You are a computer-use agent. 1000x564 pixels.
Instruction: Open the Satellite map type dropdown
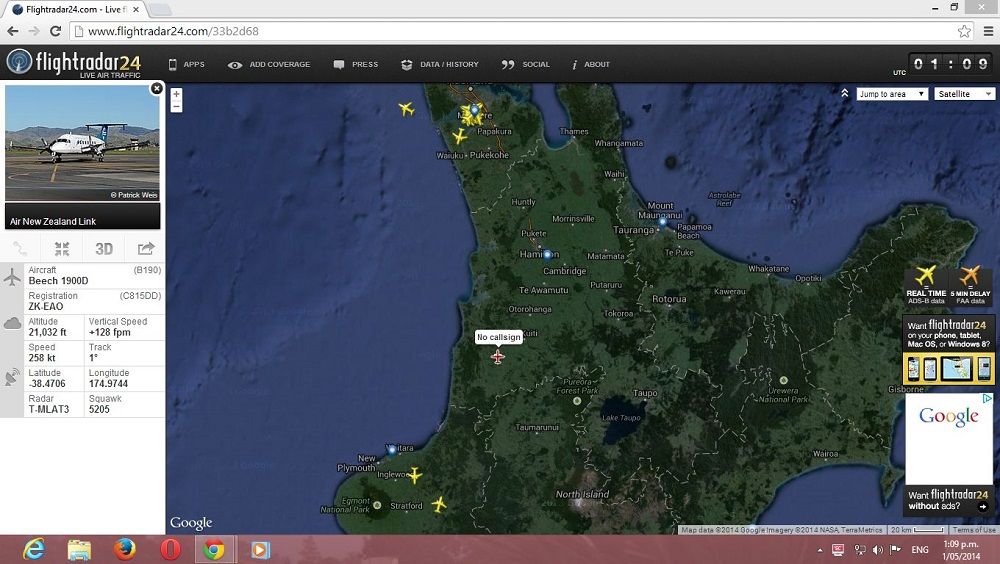pyautogui.click(x=965, y=94)
